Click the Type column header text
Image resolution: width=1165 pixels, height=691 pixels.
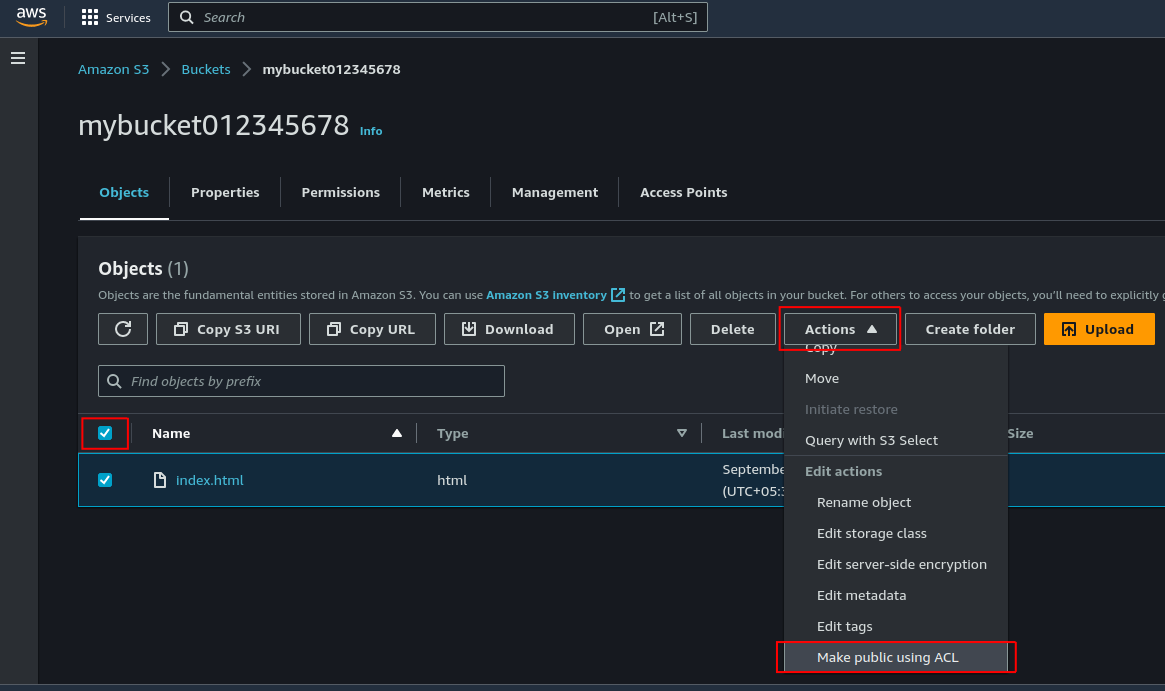click(452, 433)
